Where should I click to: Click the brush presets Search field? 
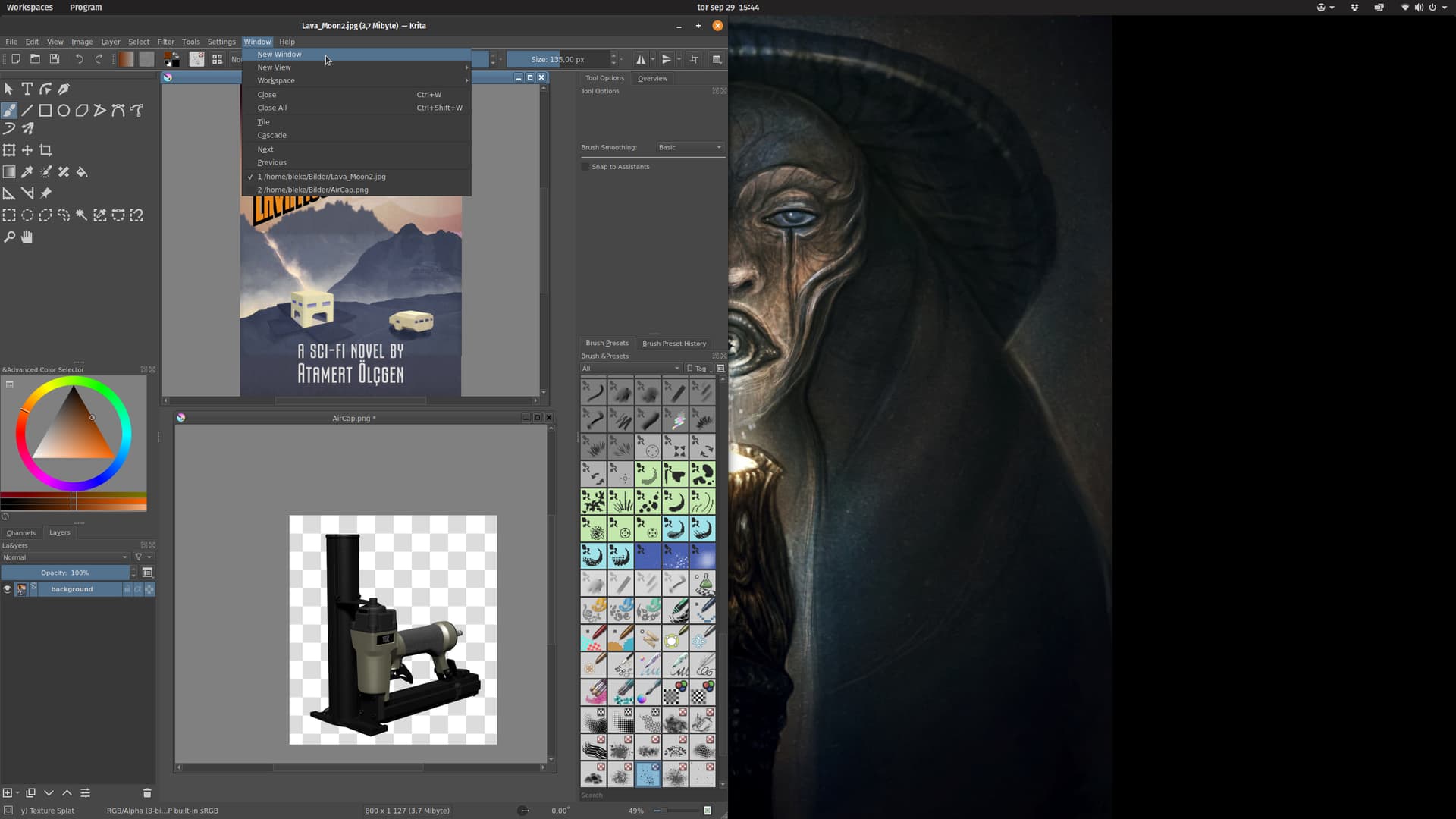(648, 795)
